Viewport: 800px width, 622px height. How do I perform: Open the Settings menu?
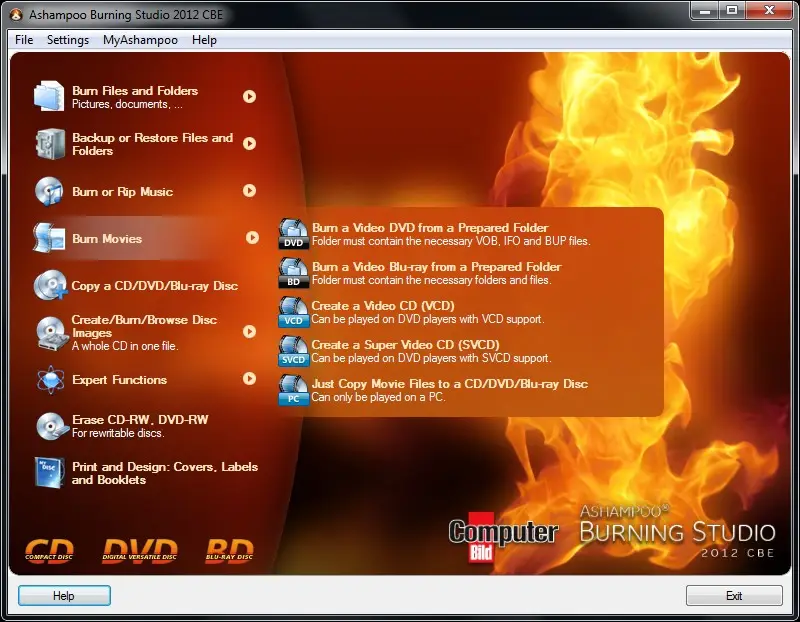click(68, 40)
